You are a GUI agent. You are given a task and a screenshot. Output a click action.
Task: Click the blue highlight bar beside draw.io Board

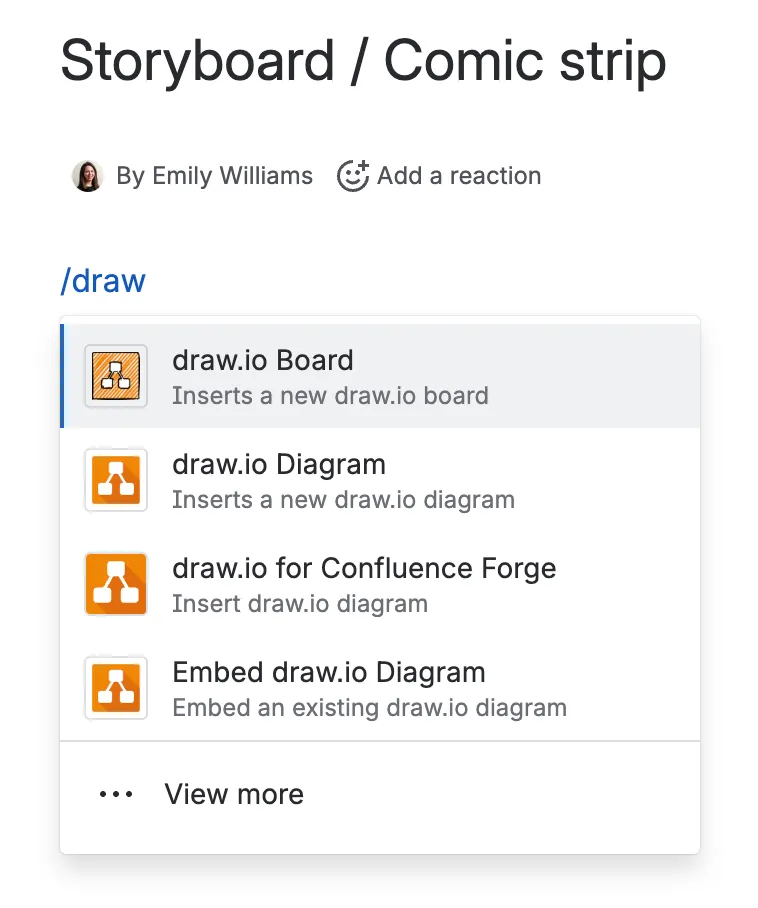[63, 376]
